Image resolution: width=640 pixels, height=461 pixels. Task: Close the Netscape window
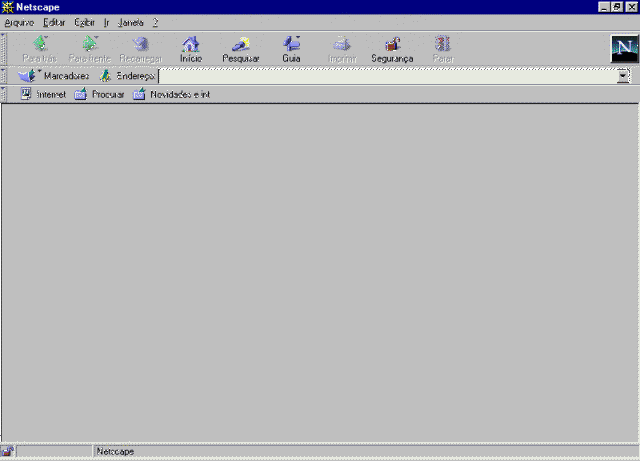point(631,7)
